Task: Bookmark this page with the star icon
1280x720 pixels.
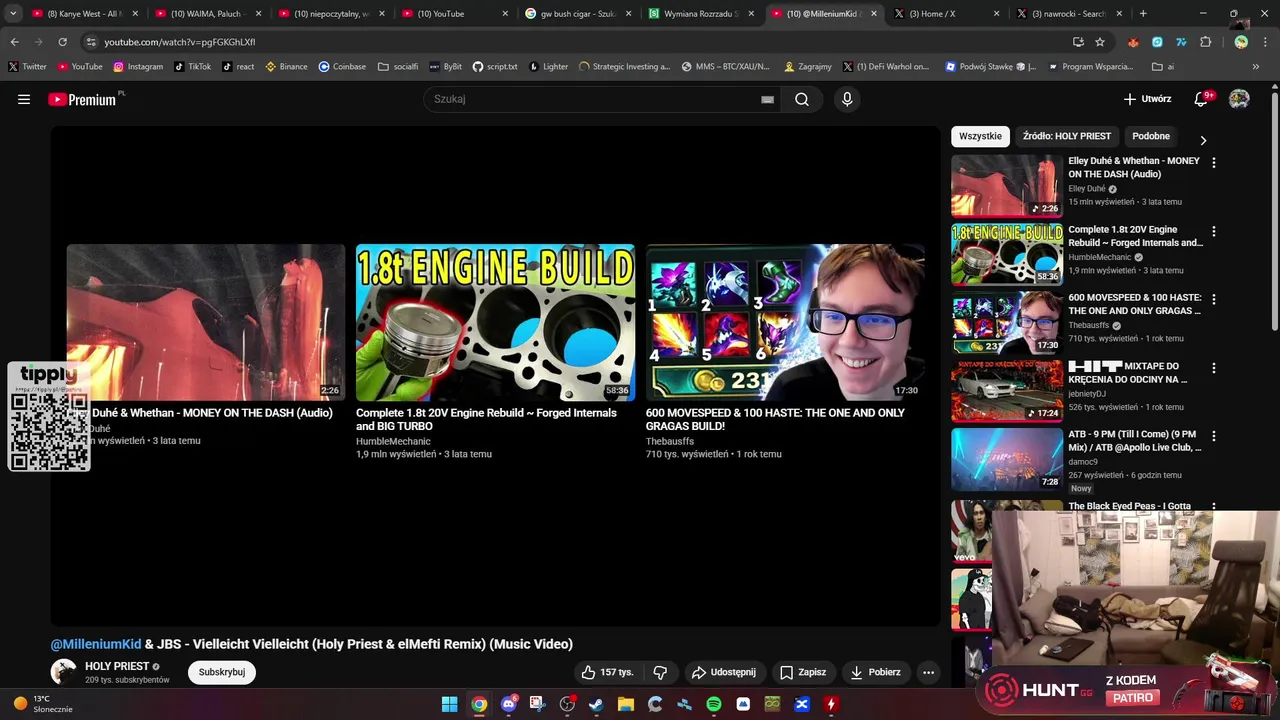Action: tap(1100, 42)
